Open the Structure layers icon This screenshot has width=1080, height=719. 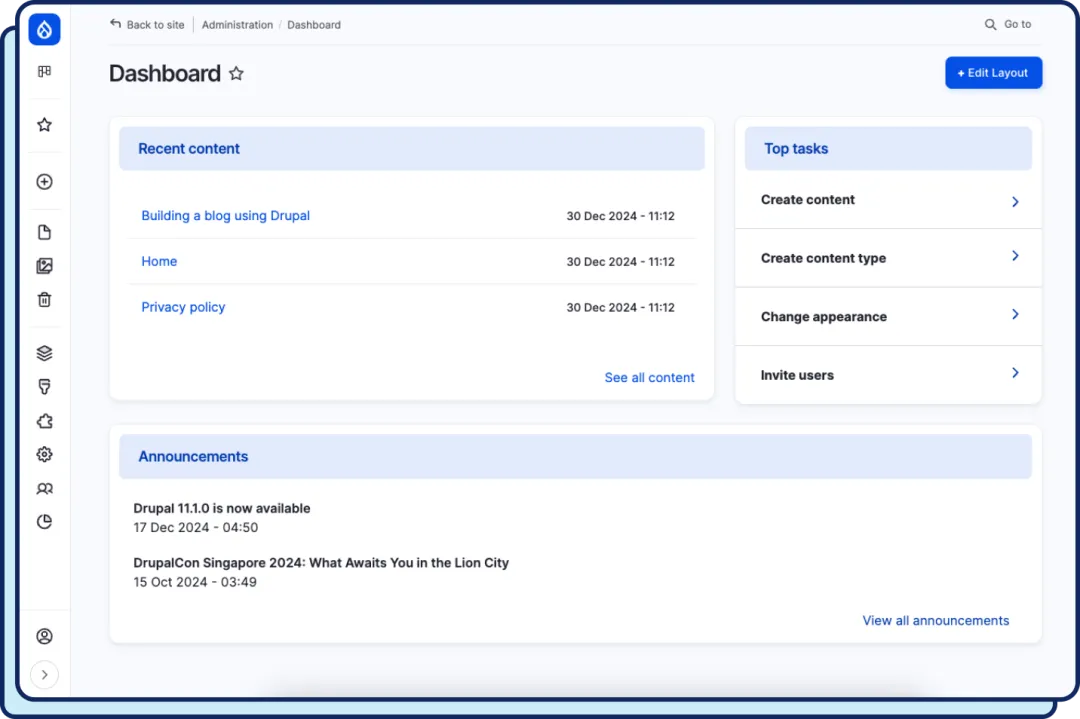click(x=44, y=352)
